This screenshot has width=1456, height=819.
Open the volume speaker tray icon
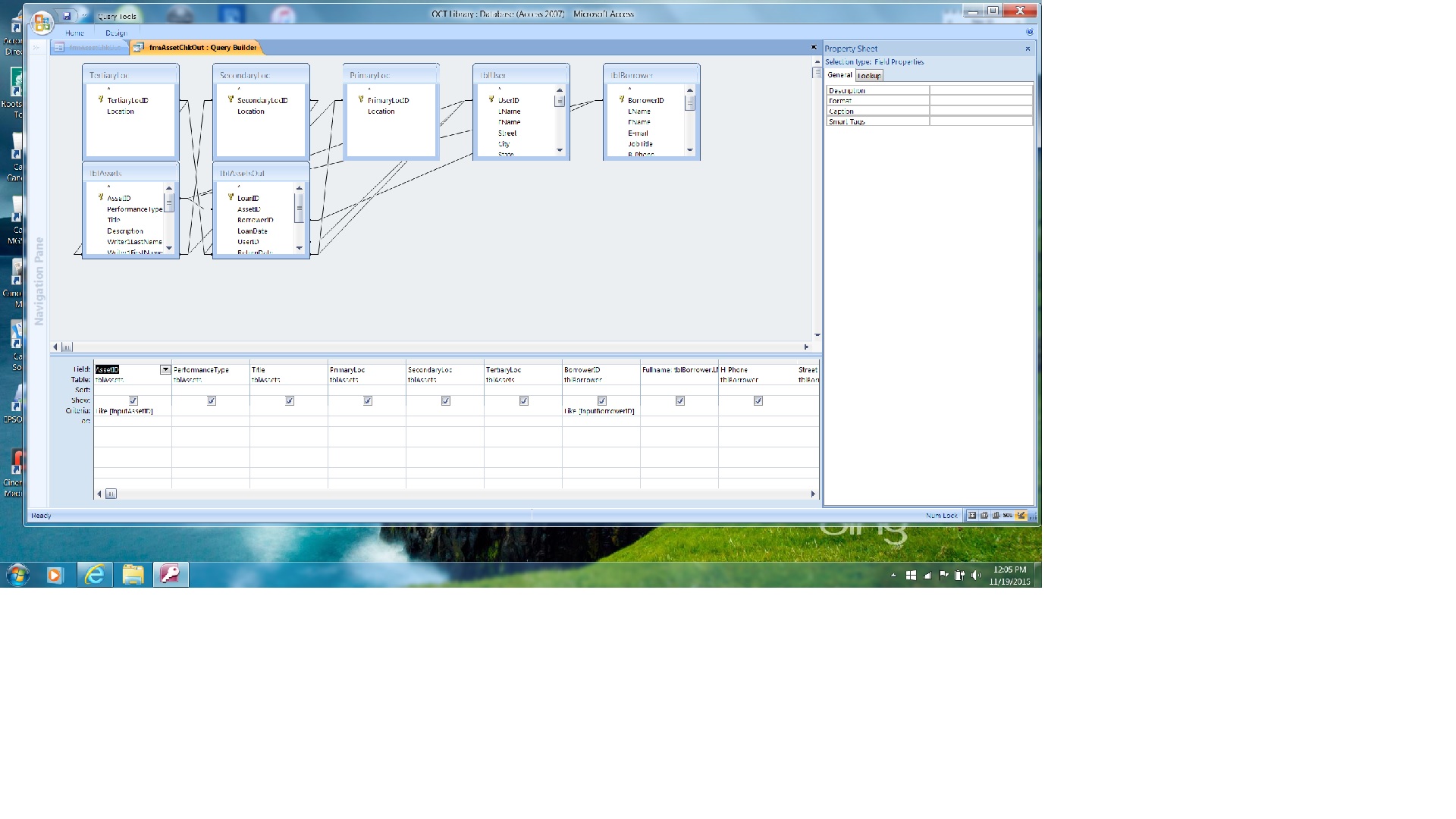coord(976,576)
